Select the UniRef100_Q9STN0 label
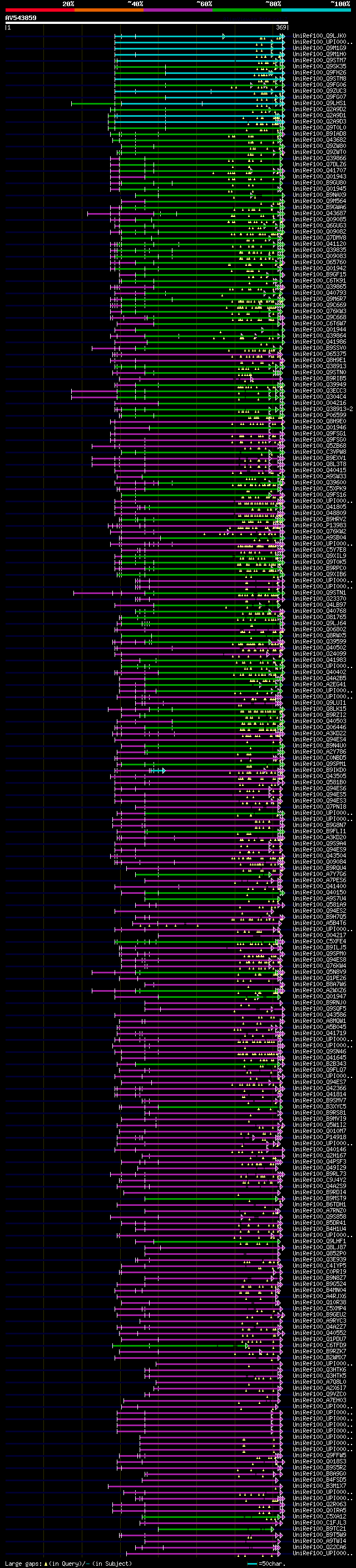Screen dimensions: 356x1568 point(319,373)
